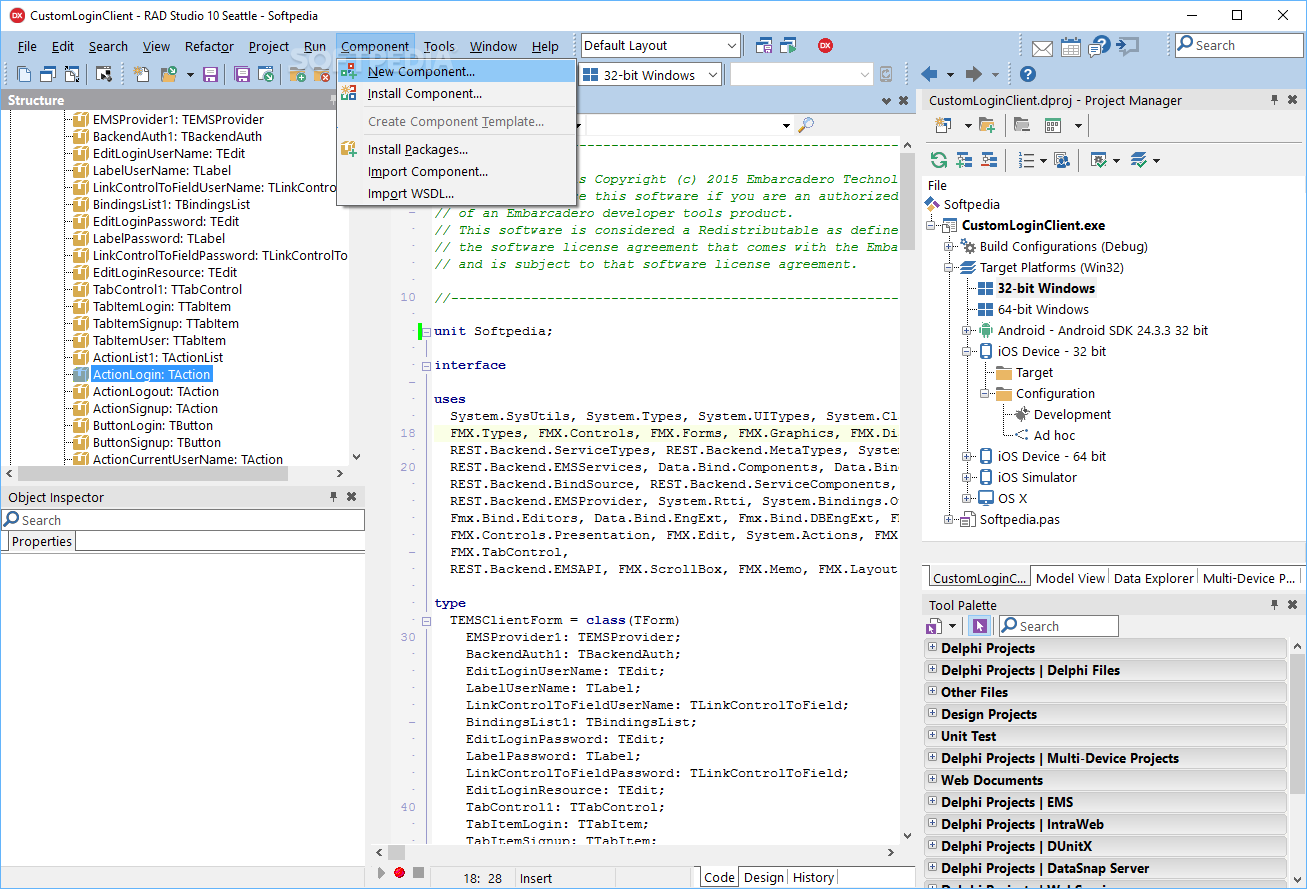Expand the Build Configurations (Debug) node
This screenshot has width=1307, height=889.
(x=949, y=246)
